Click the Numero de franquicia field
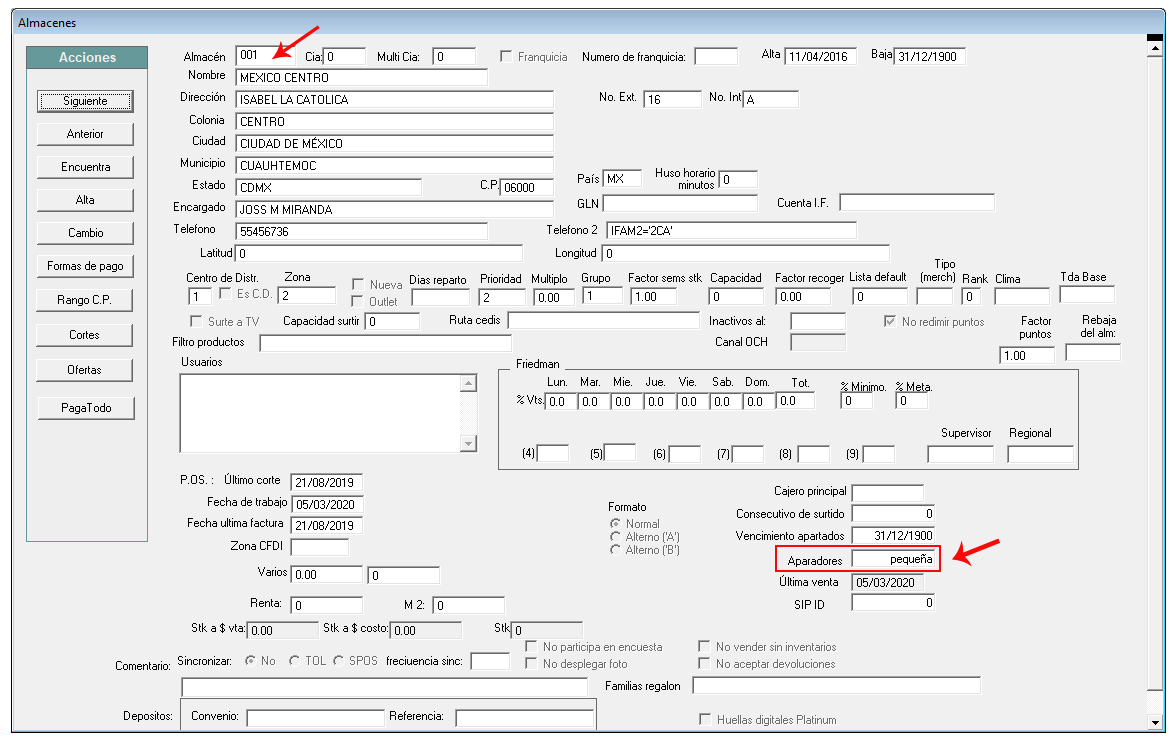This screenshot has width=1175, height=742. 716,56
